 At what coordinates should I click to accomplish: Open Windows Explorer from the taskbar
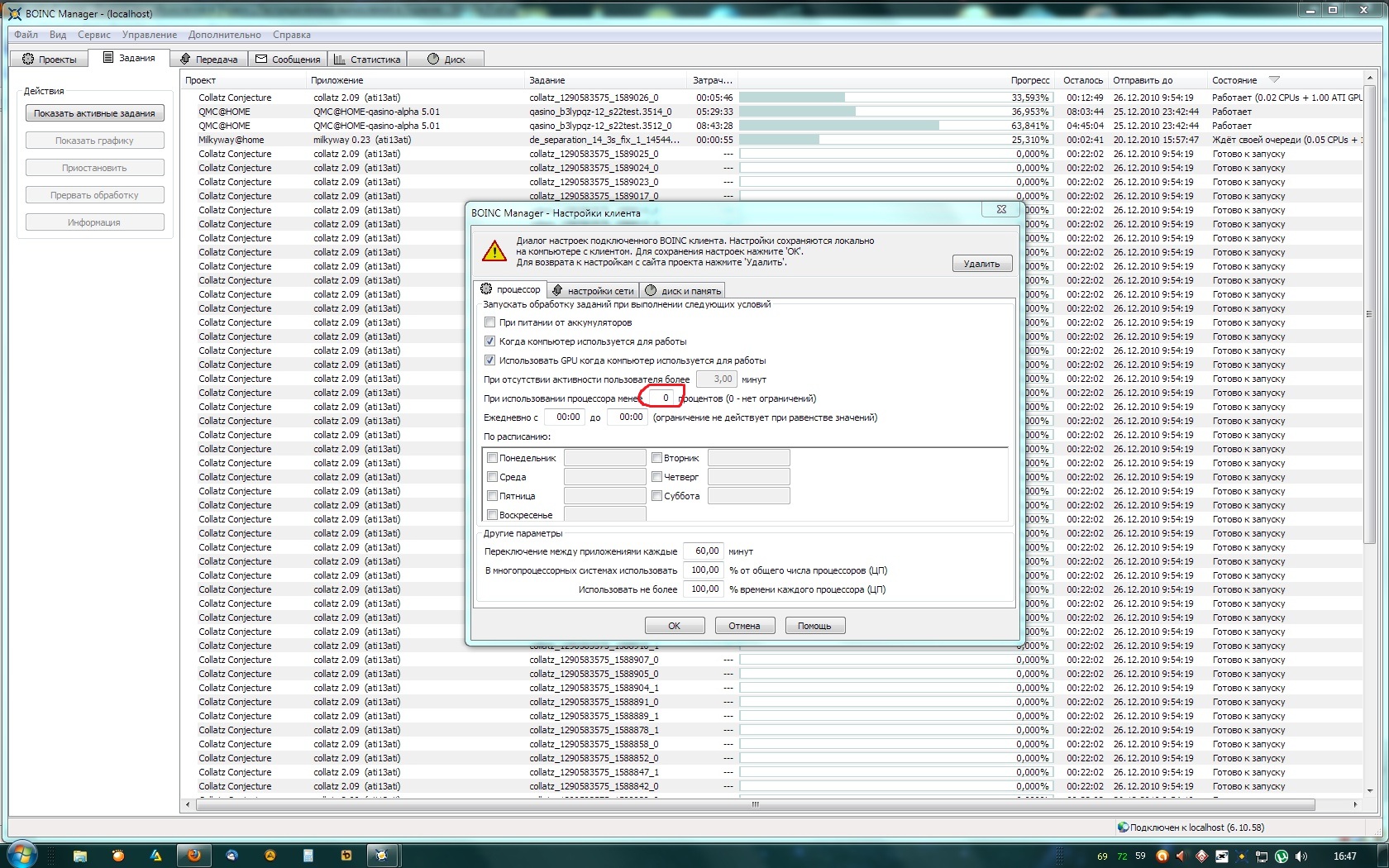click(79, 856)
